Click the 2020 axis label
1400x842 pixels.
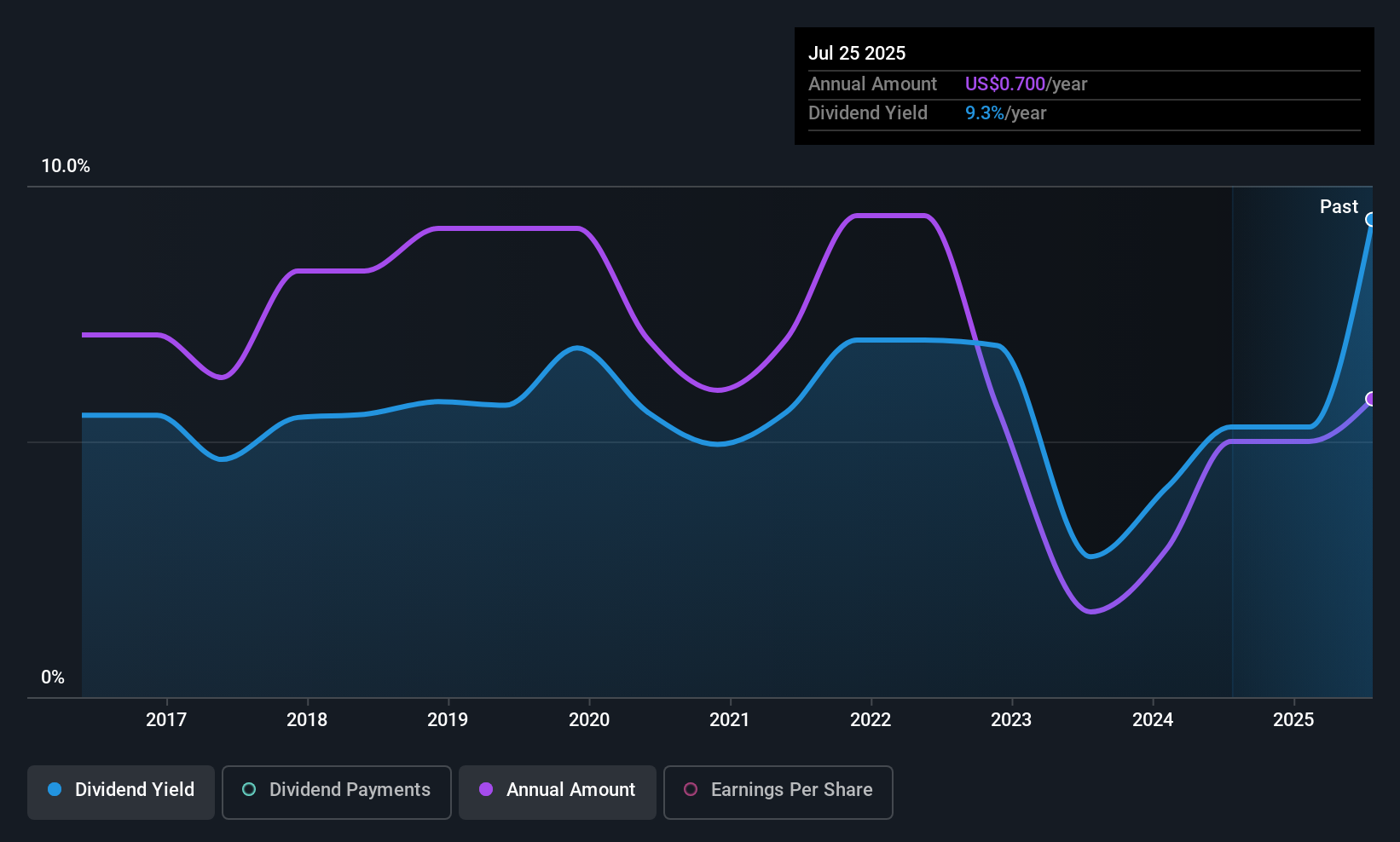point(589,719)
